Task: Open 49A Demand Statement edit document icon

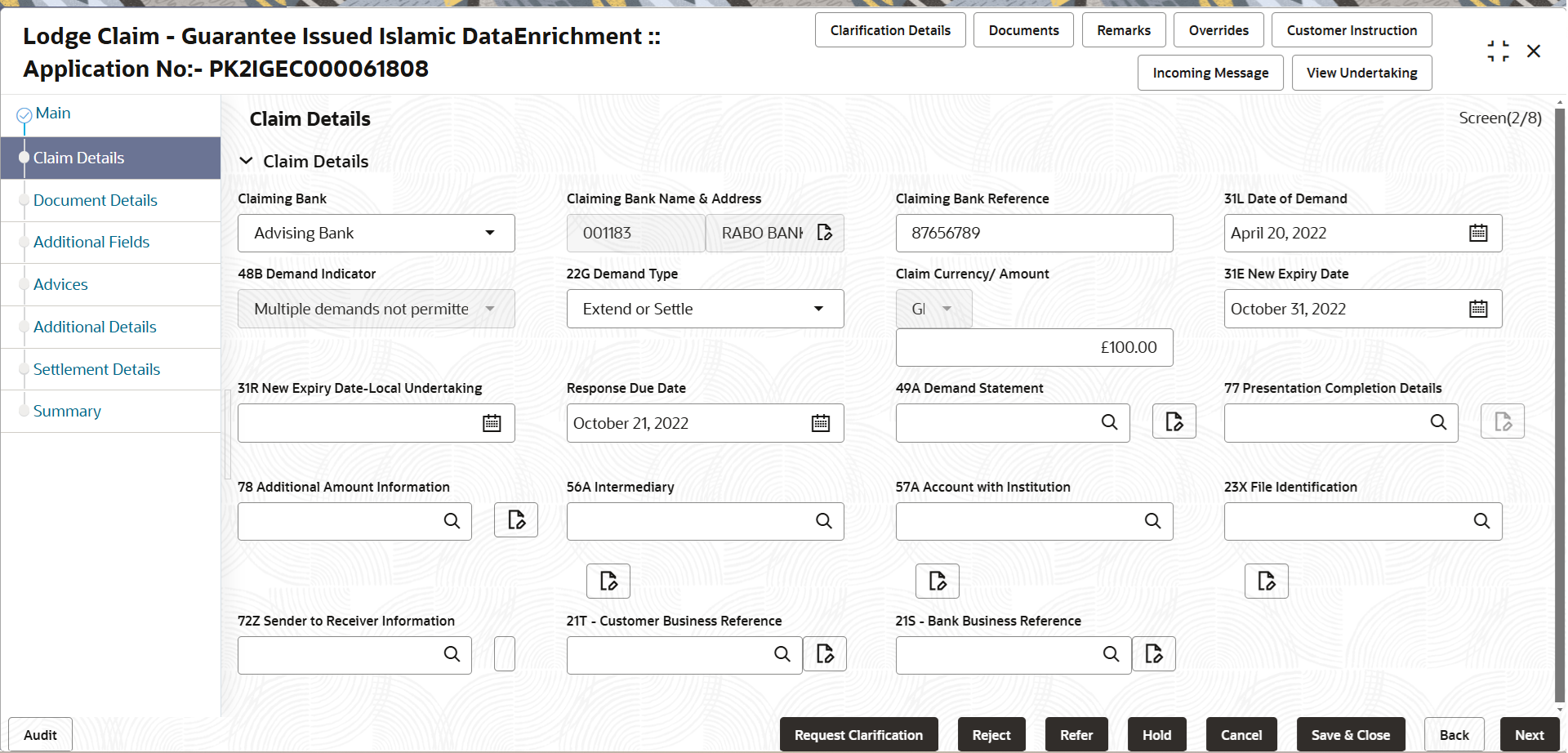Action: point(1174,421)
